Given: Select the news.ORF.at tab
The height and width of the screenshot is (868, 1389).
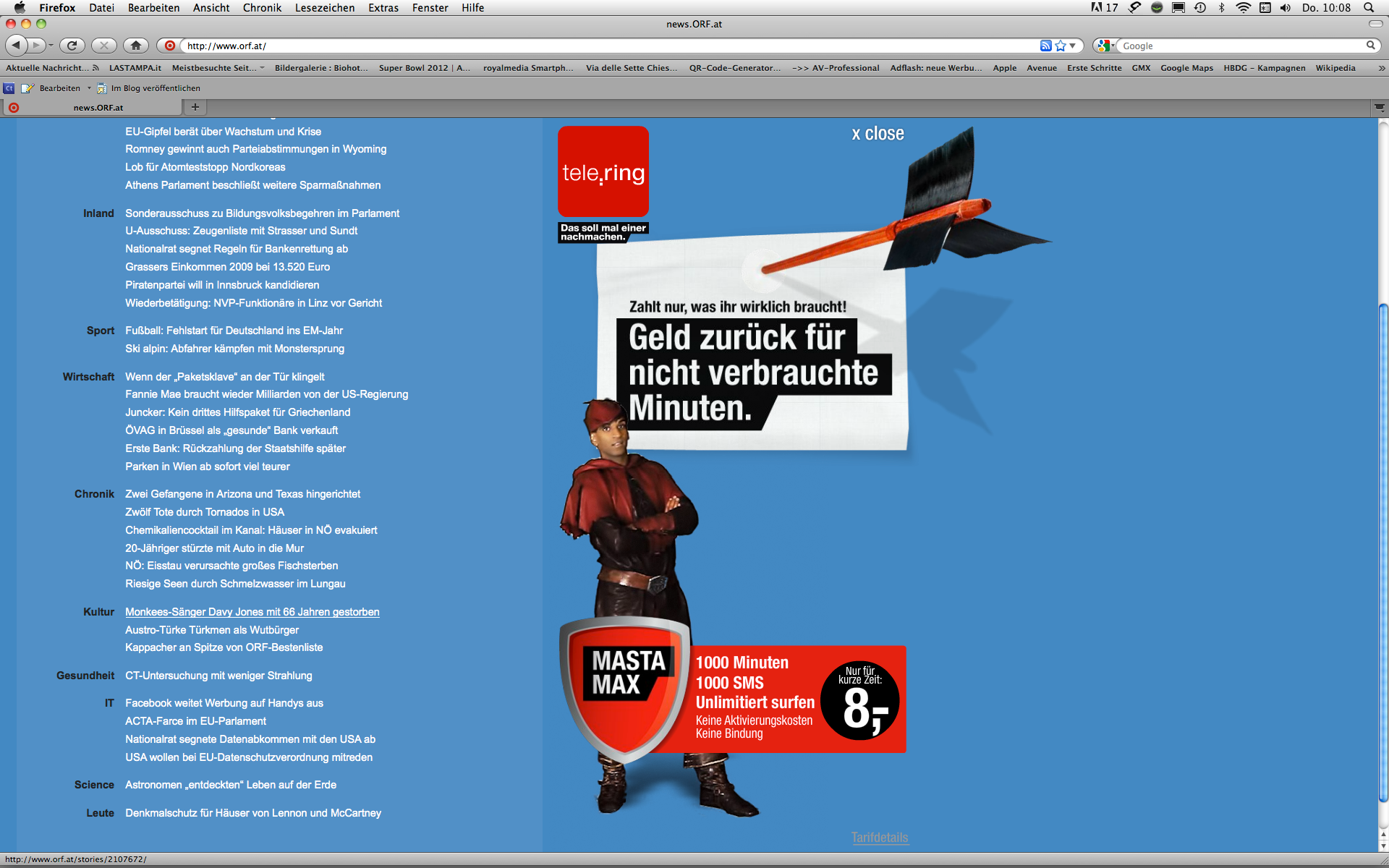Looking at the screenshot, I should pos(93,107).
